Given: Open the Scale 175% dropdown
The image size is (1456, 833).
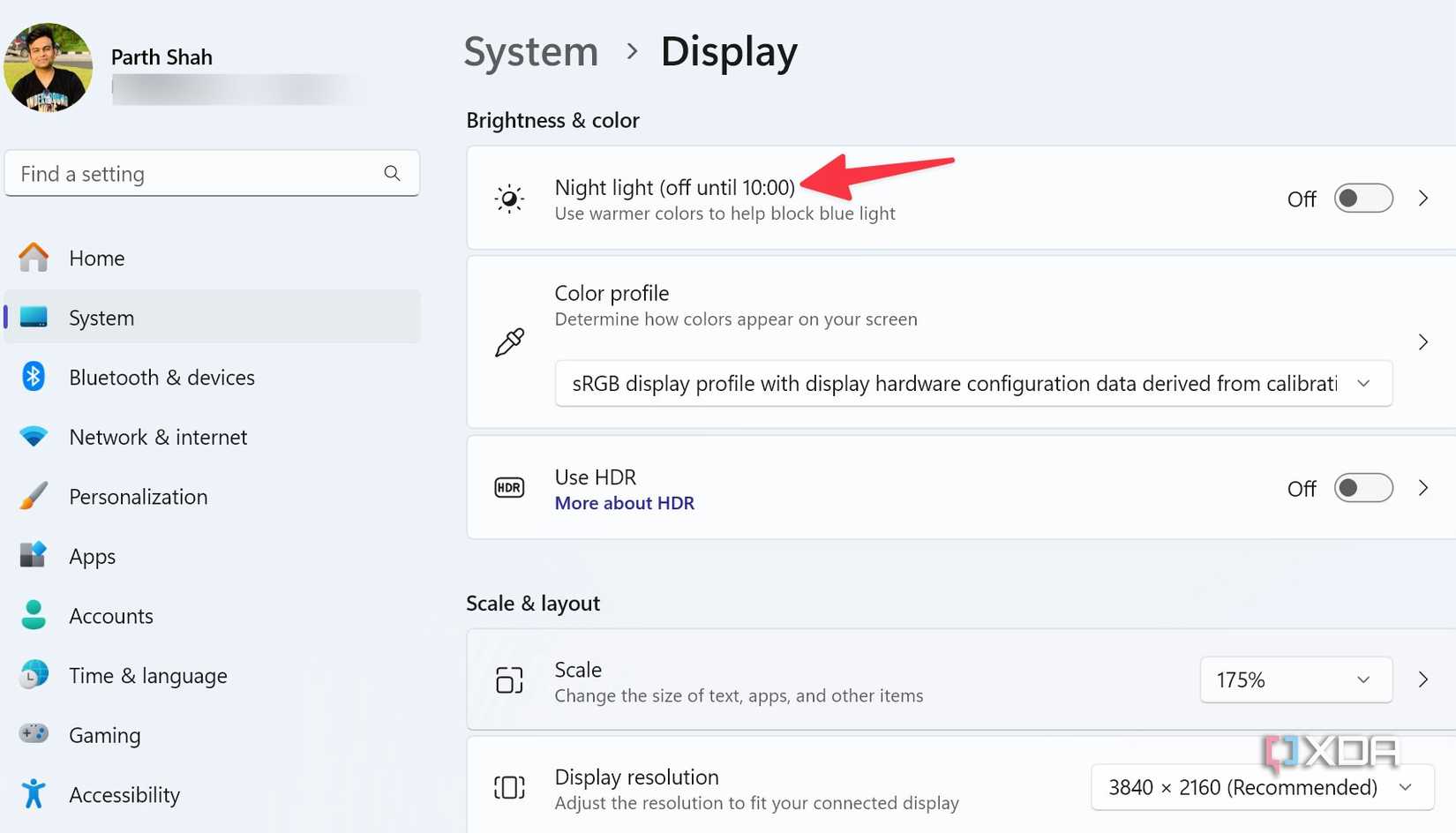Looking at the screenshot, I should click(1295, 679).
